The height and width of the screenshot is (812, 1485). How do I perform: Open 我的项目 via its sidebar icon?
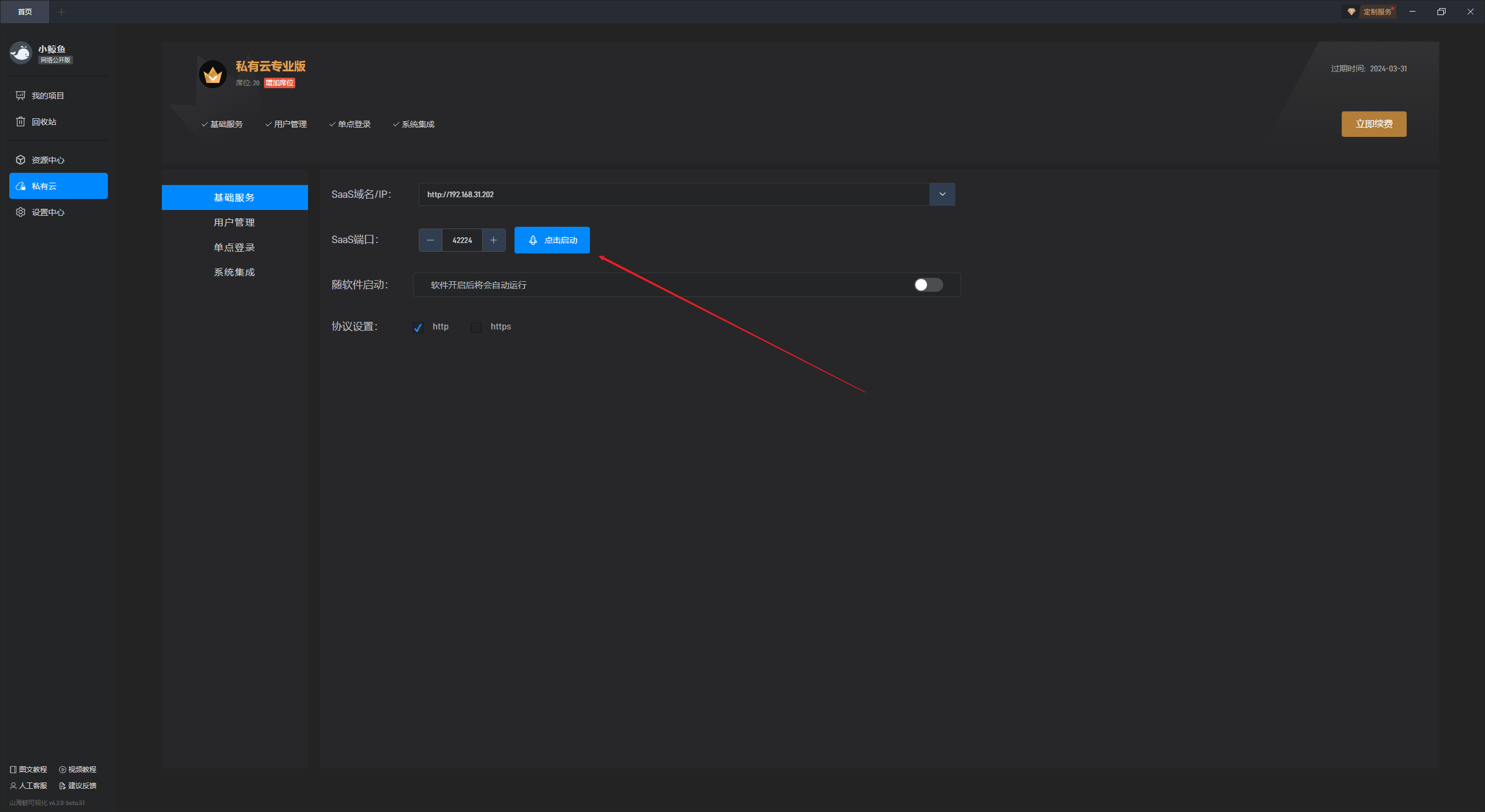point(21,96)
